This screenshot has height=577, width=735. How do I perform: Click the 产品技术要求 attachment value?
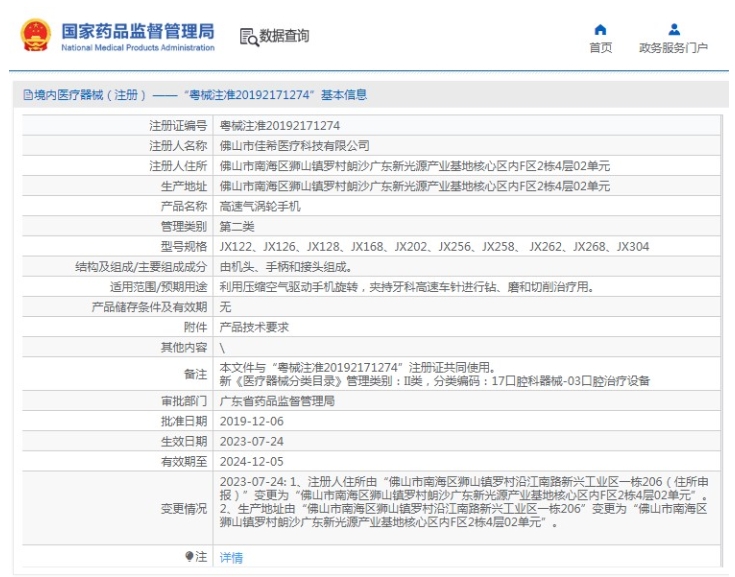click(x=254, y=327)
